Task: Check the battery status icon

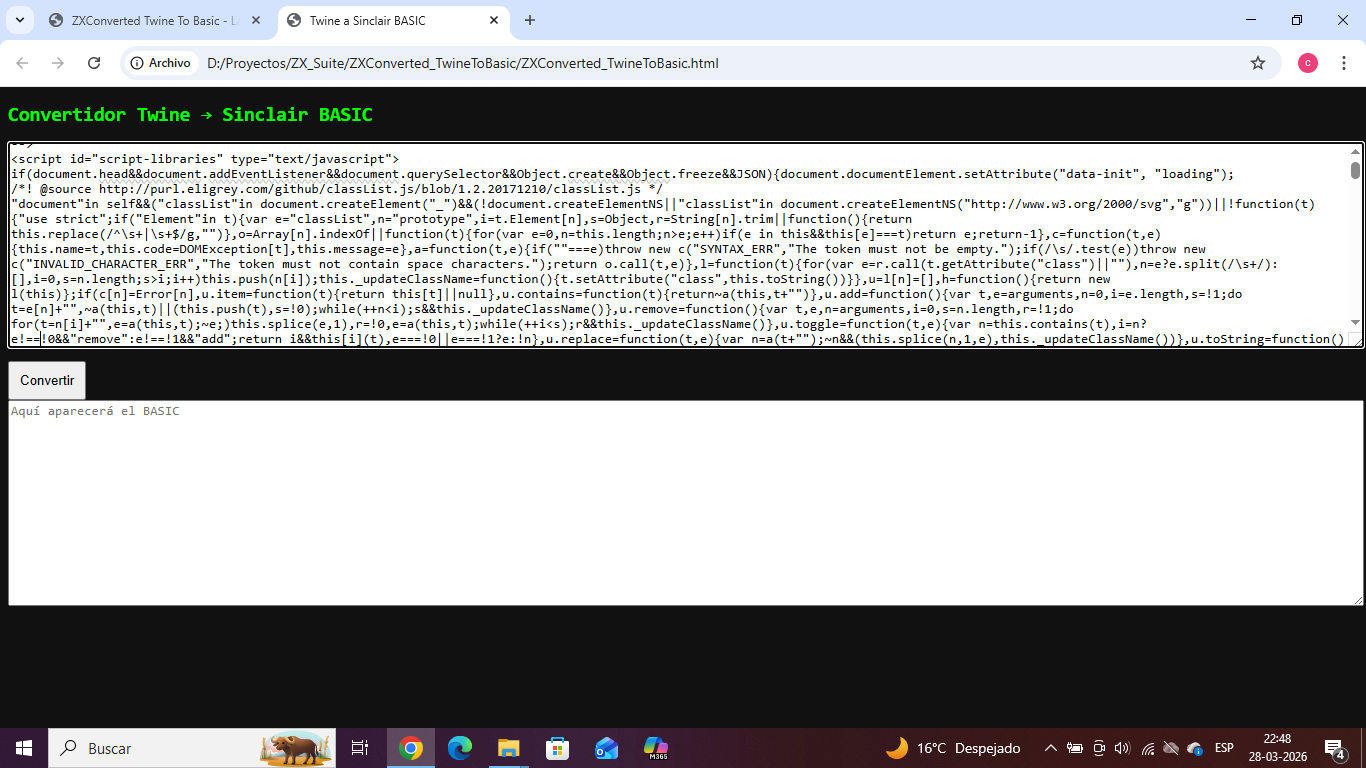Action: [1075, 748]
